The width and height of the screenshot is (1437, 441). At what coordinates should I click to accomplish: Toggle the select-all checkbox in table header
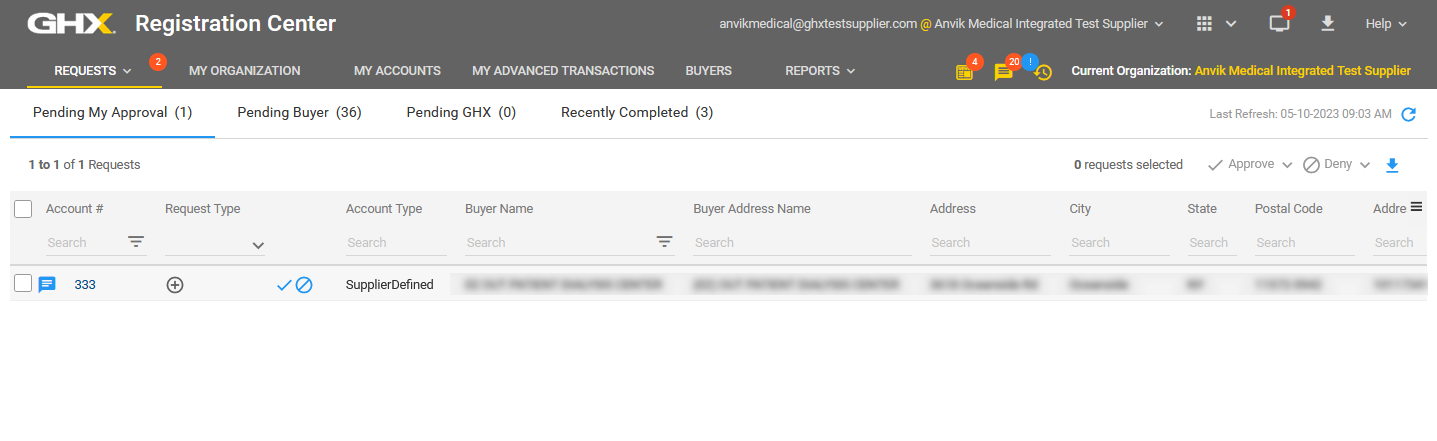pos(24,209)
